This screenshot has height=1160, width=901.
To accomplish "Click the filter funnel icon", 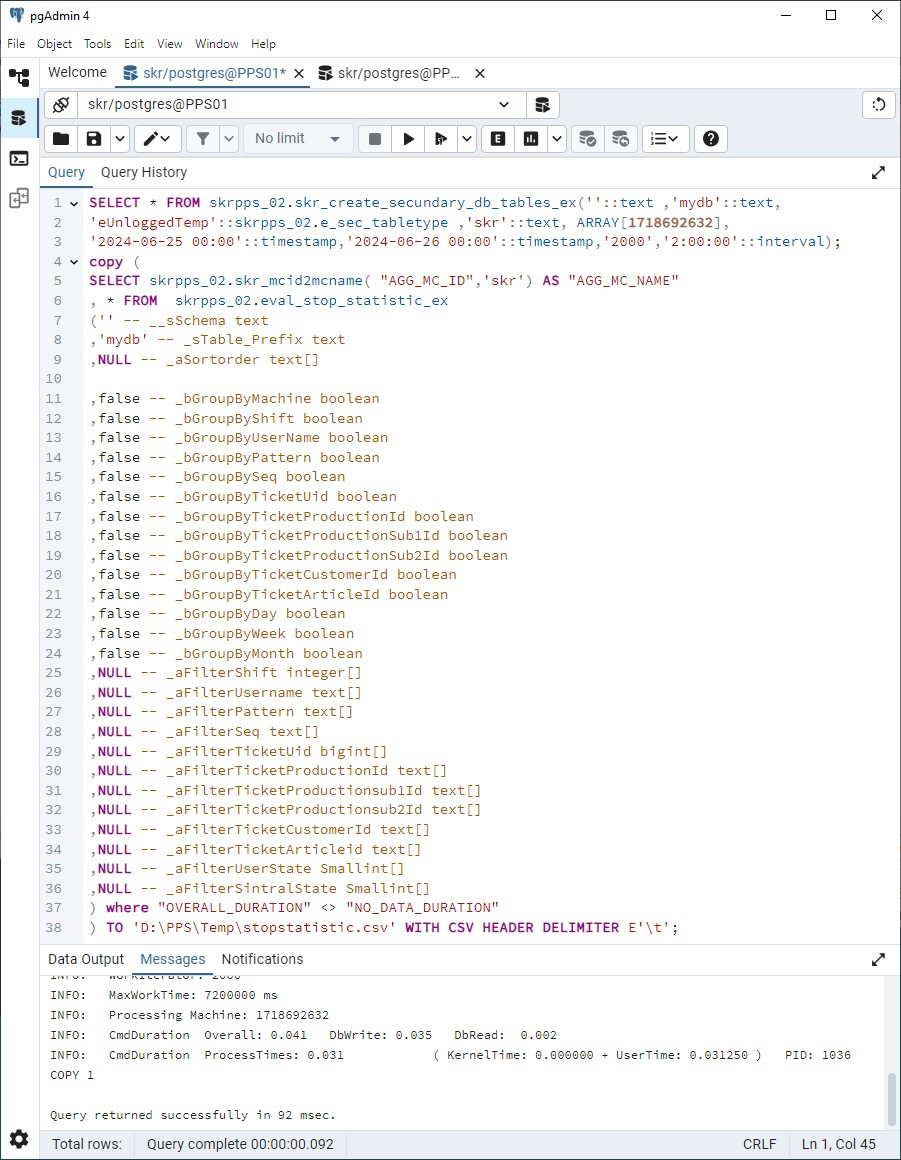I will (203, 138).
